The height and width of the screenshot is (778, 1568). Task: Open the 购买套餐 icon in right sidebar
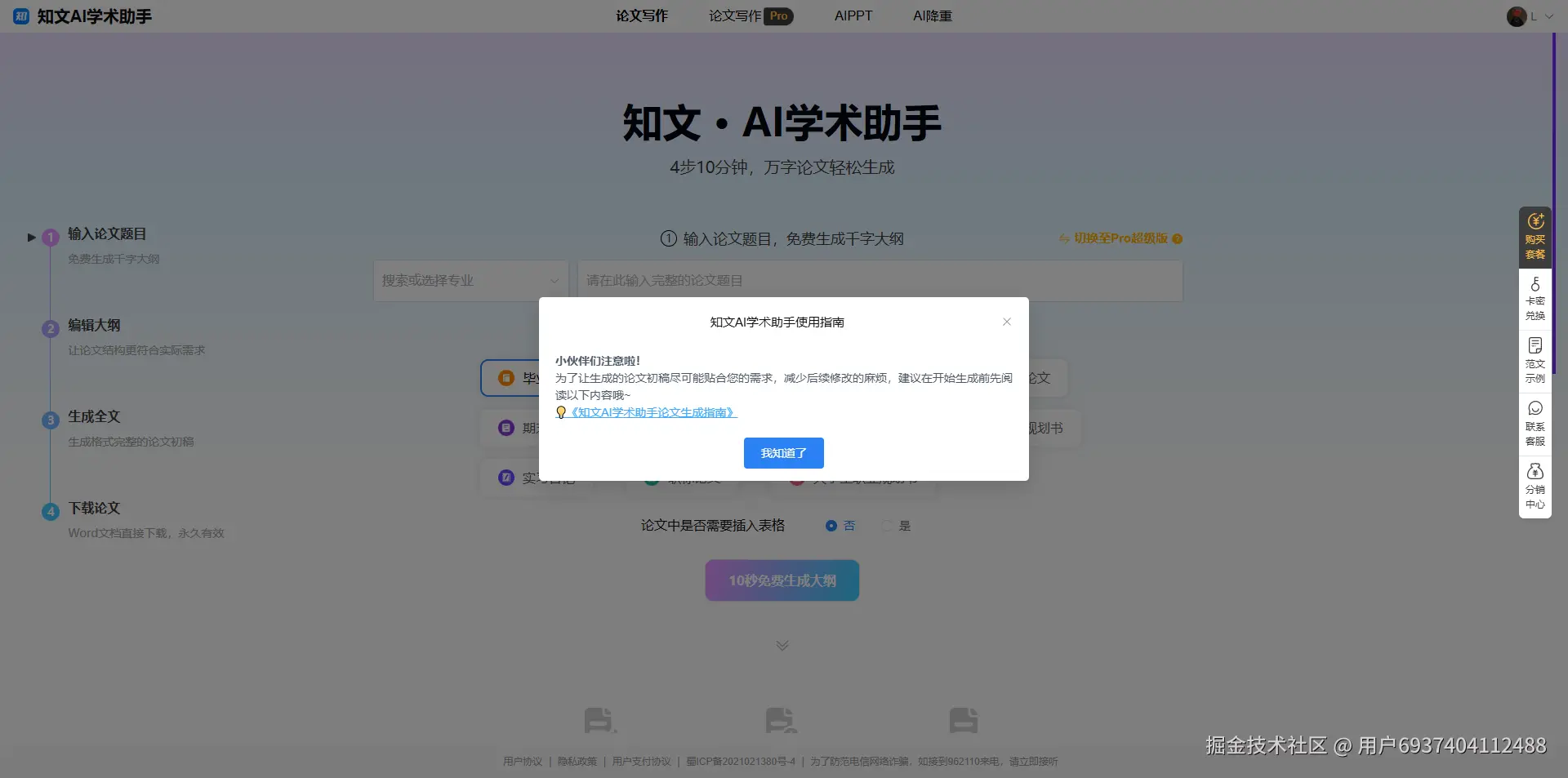tap(1535, 237)
